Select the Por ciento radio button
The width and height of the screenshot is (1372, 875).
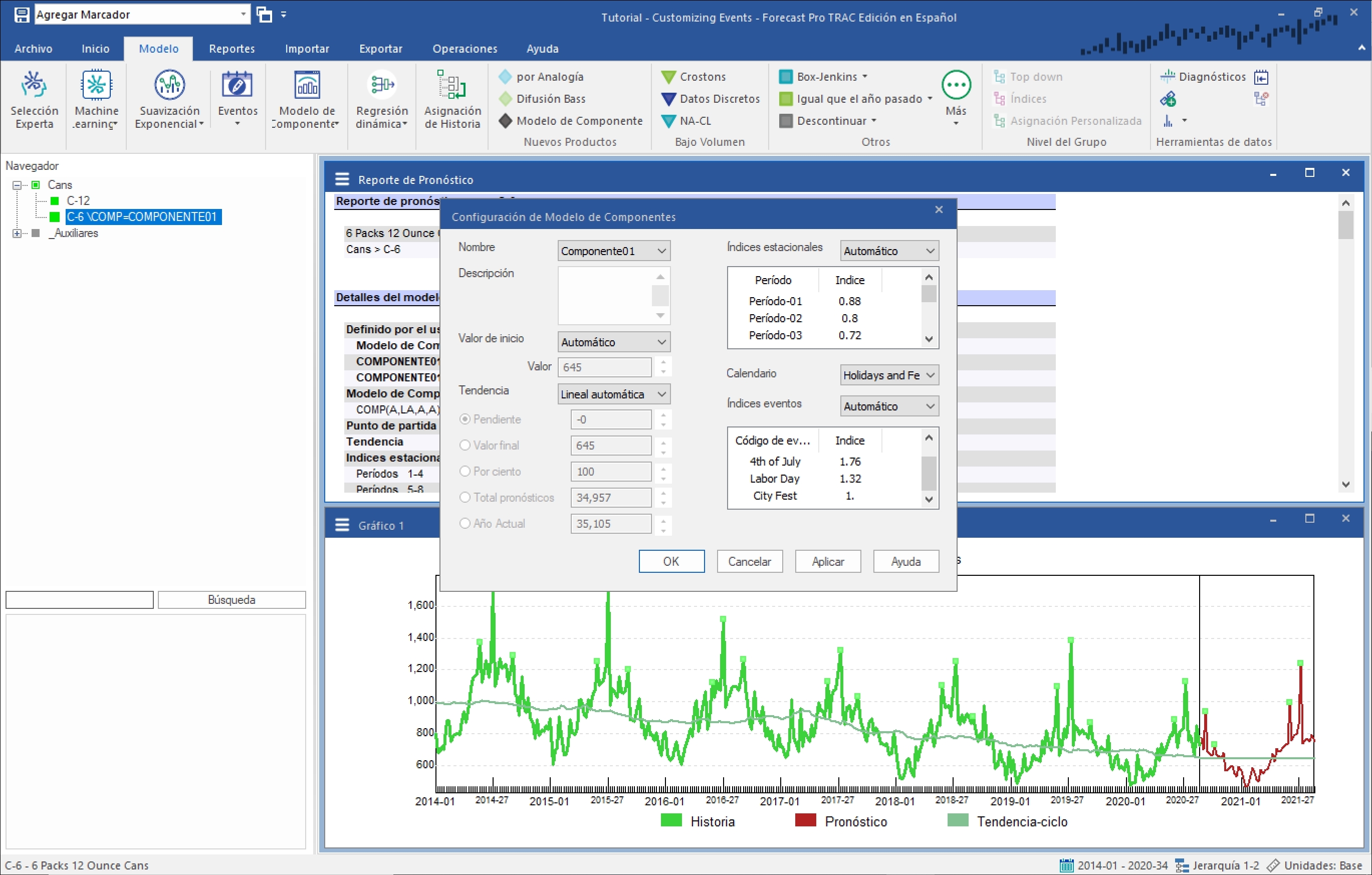click(465, 471)
